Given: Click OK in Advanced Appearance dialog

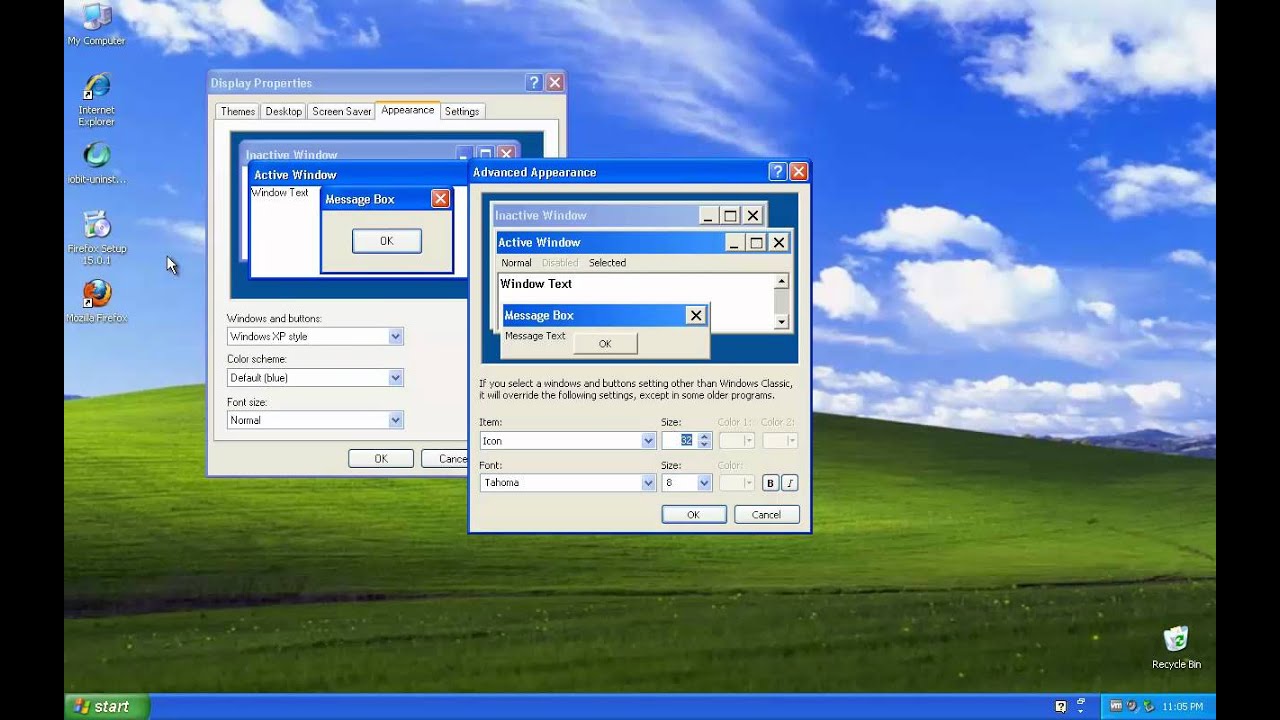Looking at the screenshot, I should [694, 515].
